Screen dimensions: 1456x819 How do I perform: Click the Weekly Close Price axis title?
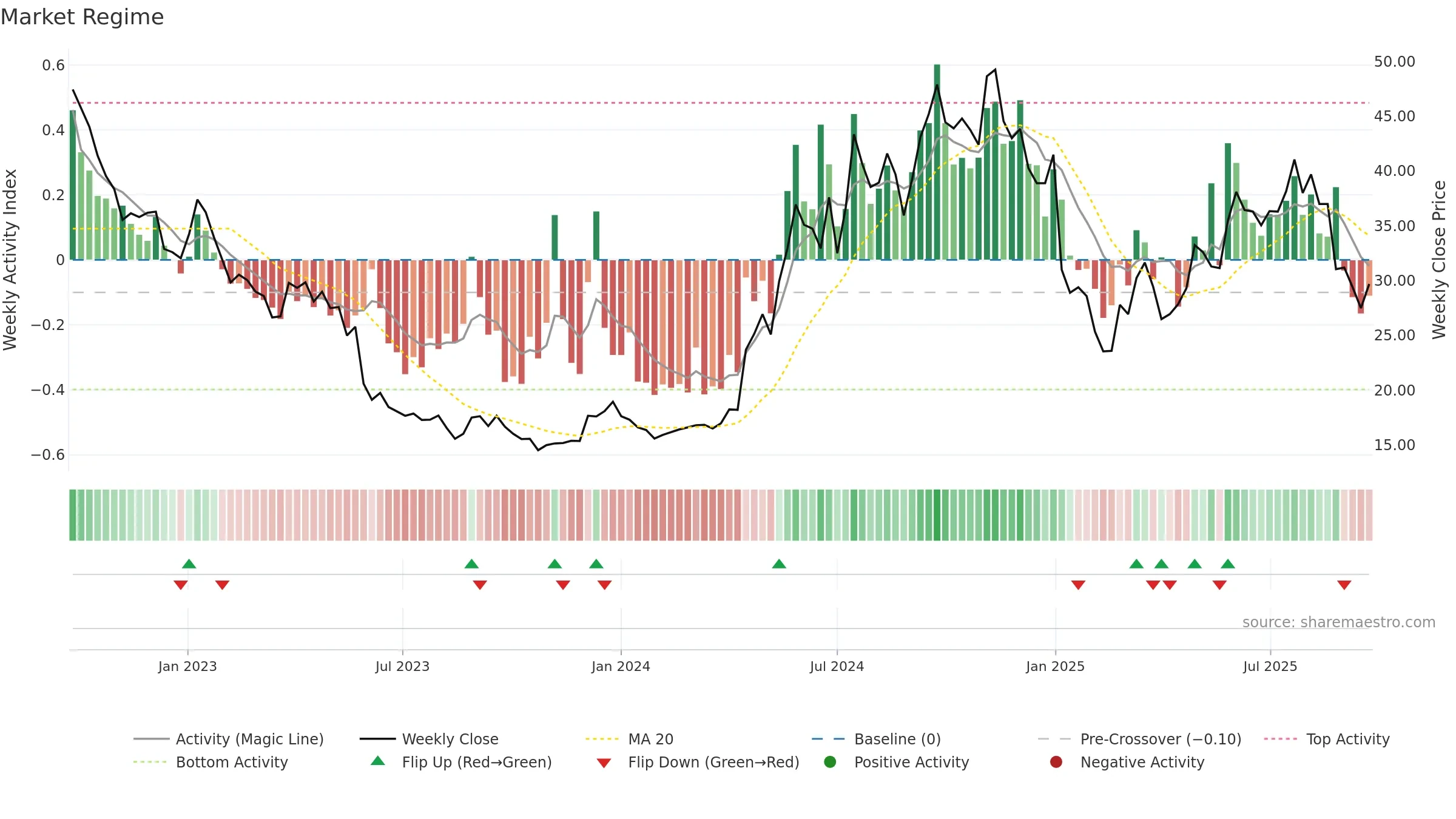coord(1439,260)
